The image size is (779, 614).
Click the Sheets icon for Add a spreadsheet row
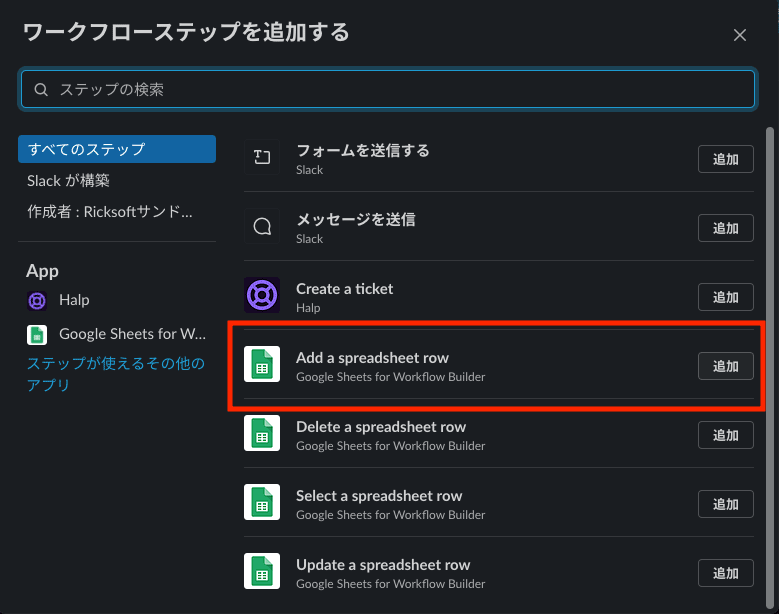pos(262,364)
